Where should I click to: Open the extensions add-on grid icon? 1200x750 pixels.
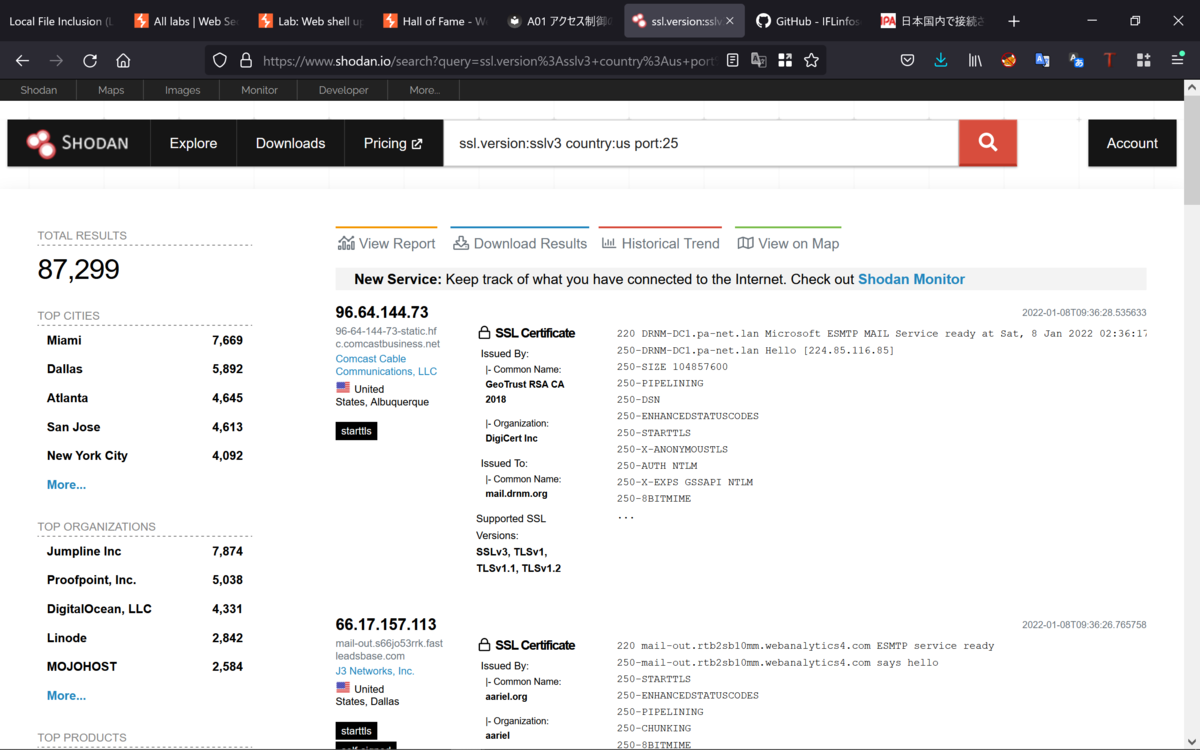click(x=1143, y=60)
